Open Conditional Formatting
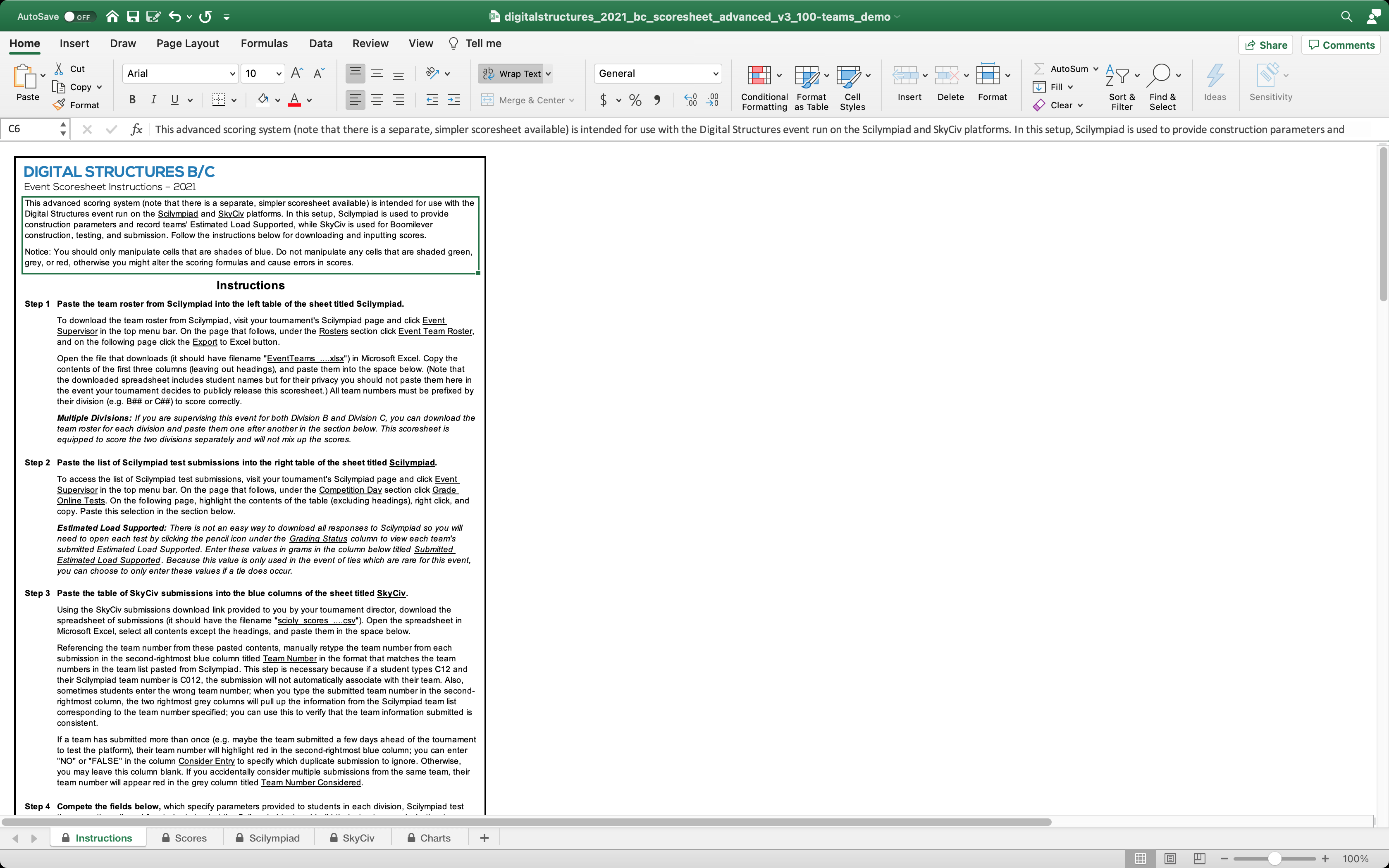The image size is (1389, 868). point(764,86)
